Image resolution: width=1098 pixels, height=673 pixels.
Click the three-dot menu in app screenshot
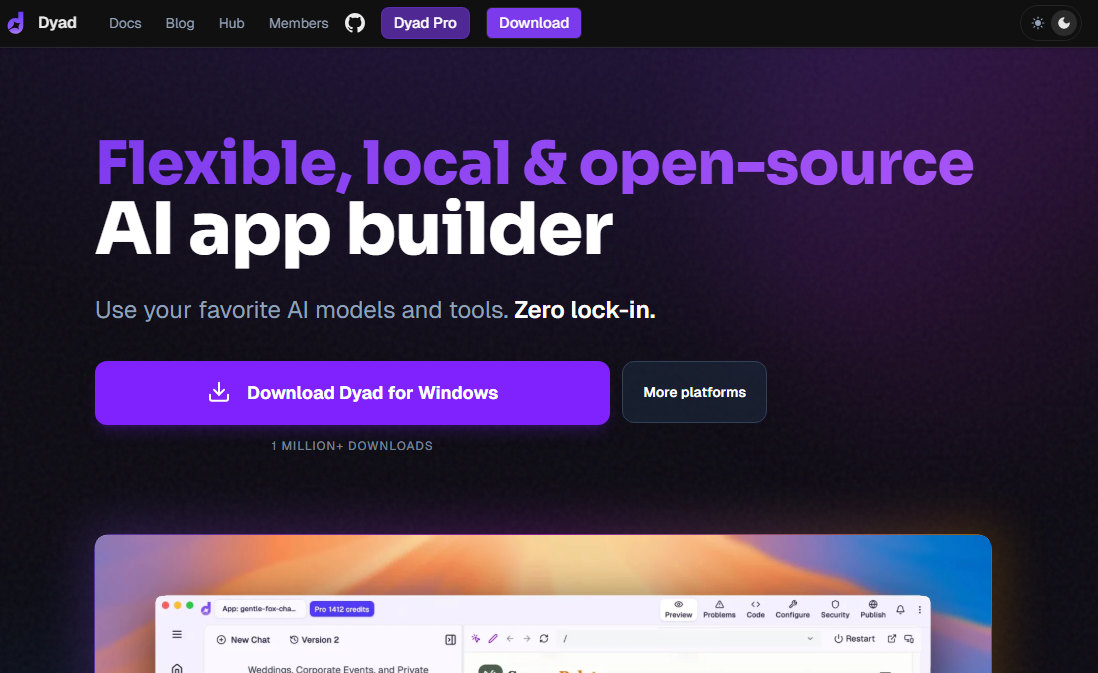pyautogui.click(x=919, y=610)
